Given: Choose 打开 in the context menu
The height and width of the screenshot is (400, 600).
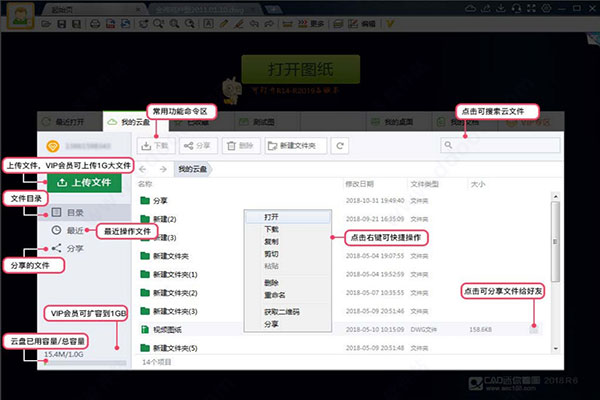Looking at the screenshot, I should click(288, 217).
